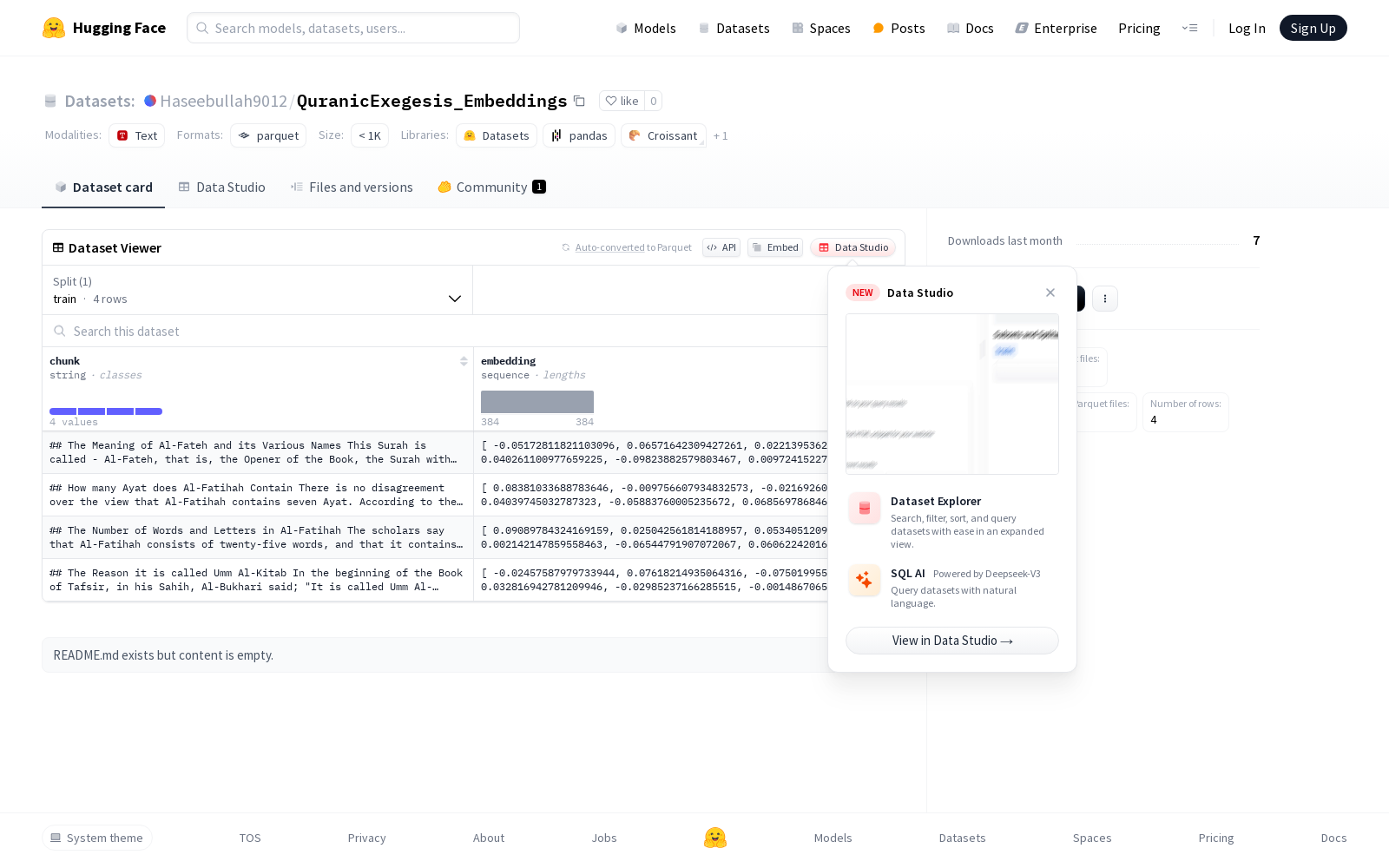Open the Text modality tag
Screen dimensions: 1389x868
point(137,135)
